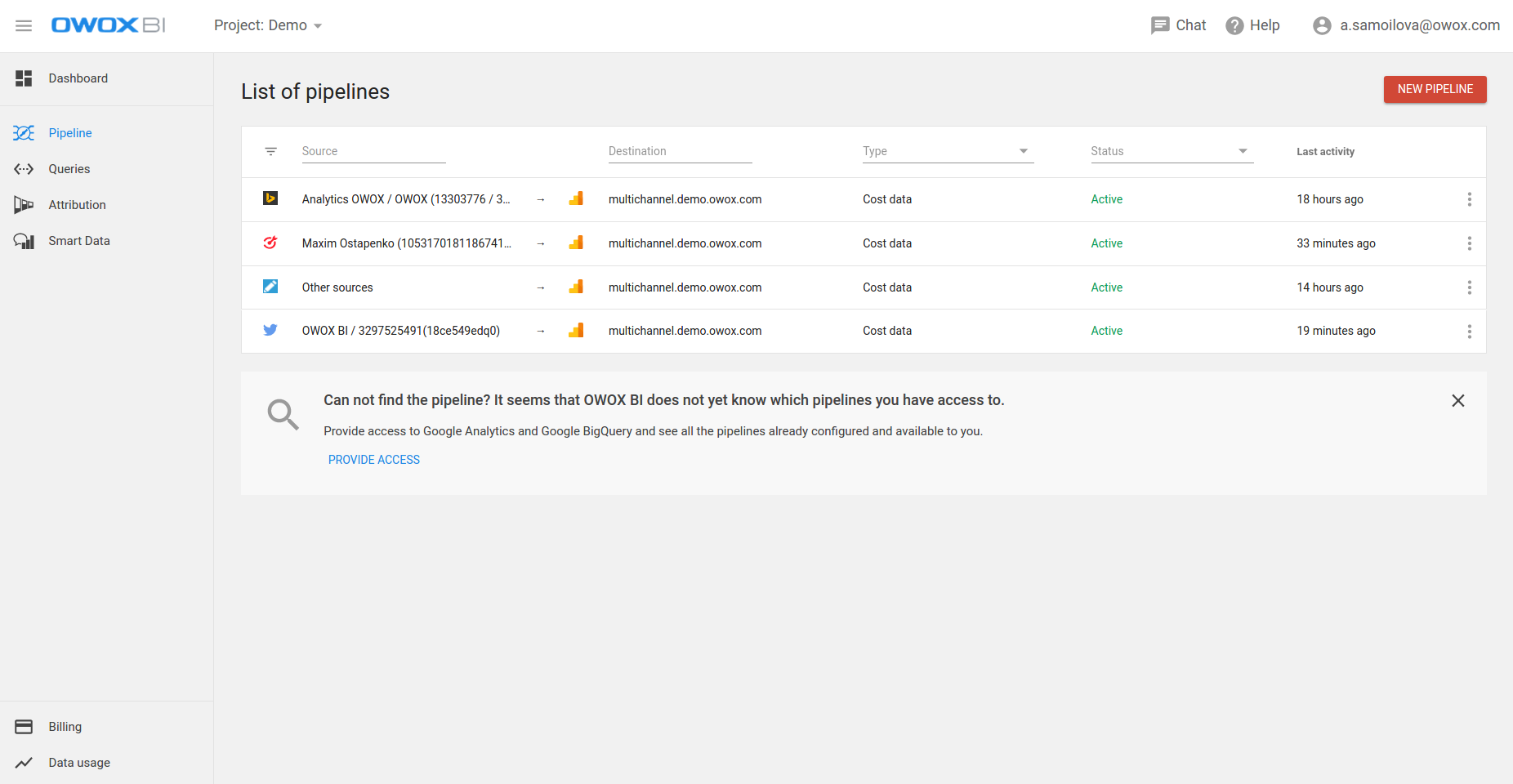Click the Source filter input field
This screenshot has width=1513, height=784.
pyautogui.click(x=373, y=151)
